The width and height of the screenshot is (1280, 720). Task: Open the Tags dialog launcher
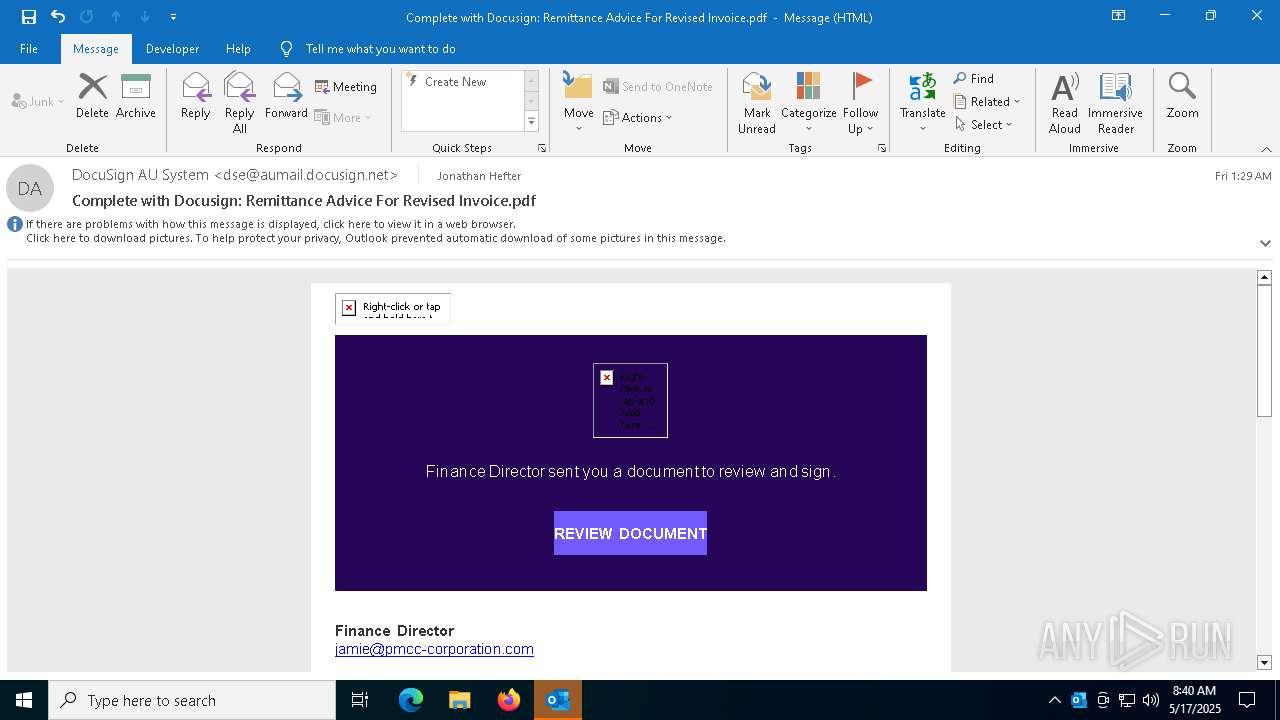pyautogui.click(x=882, y=148)
